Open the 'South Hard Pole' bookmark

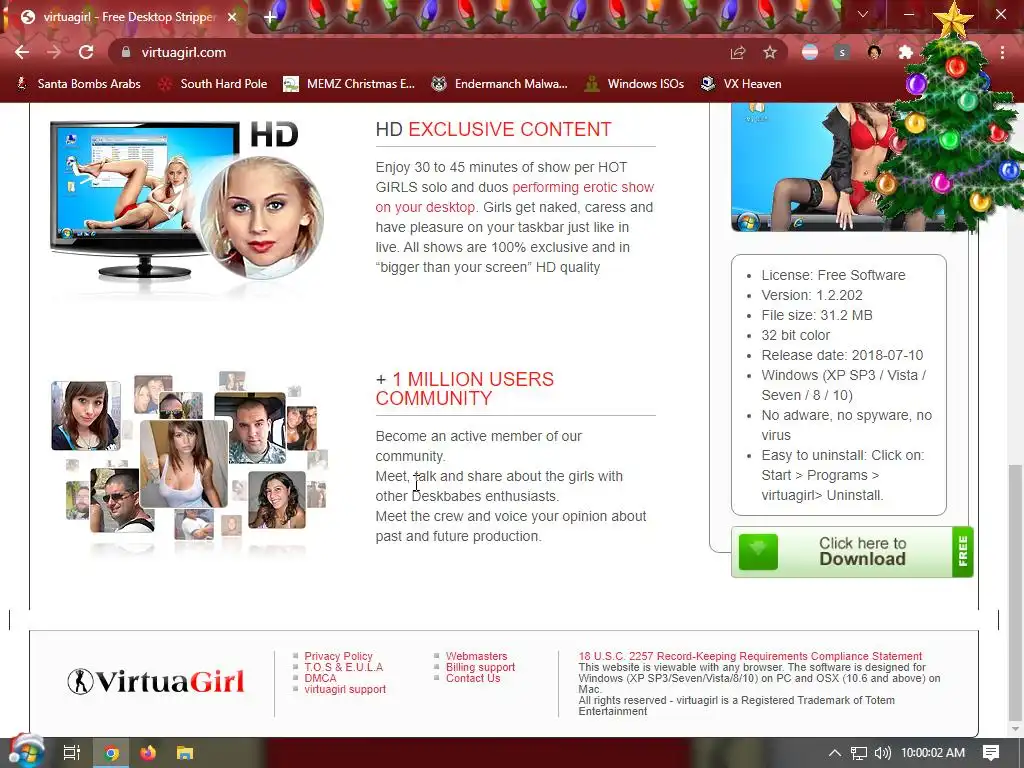coord(213,84)
